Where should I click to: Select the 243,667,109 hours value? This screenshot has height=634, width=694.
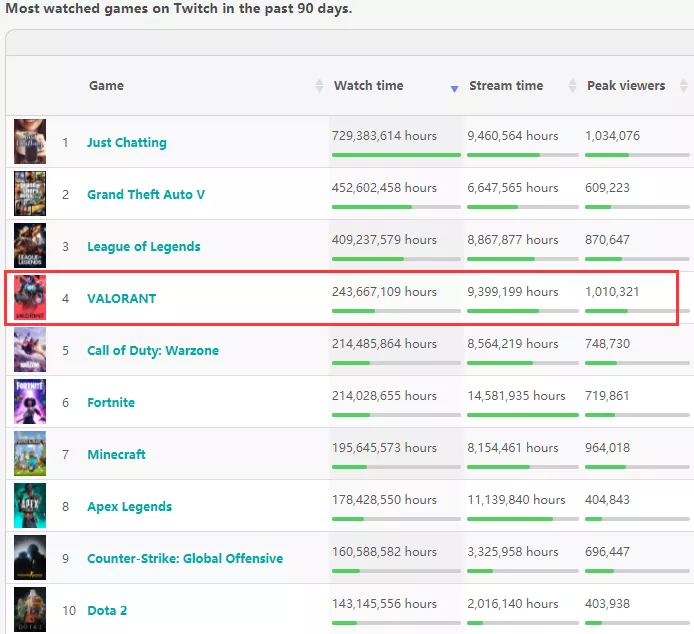pos(384,292)
